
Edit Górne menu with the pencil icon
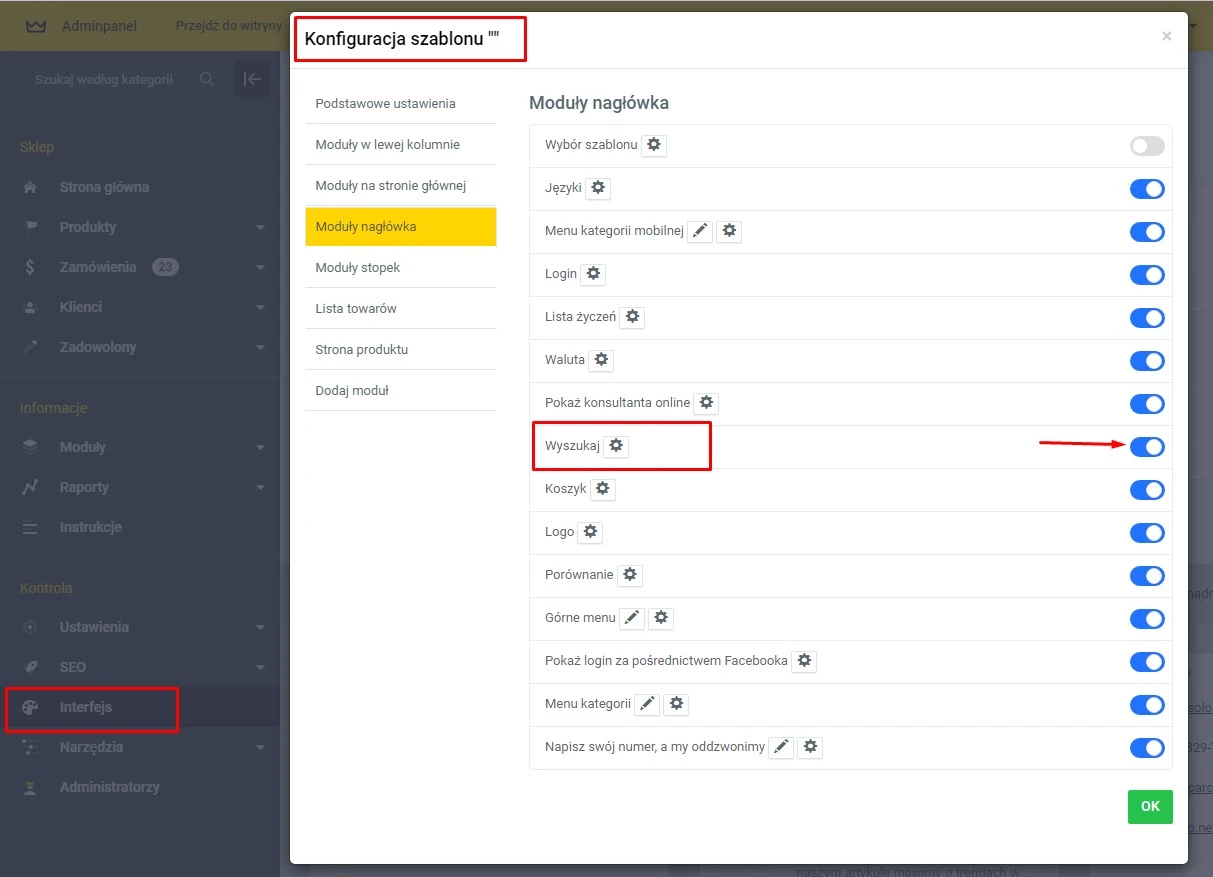pos(631,618)
